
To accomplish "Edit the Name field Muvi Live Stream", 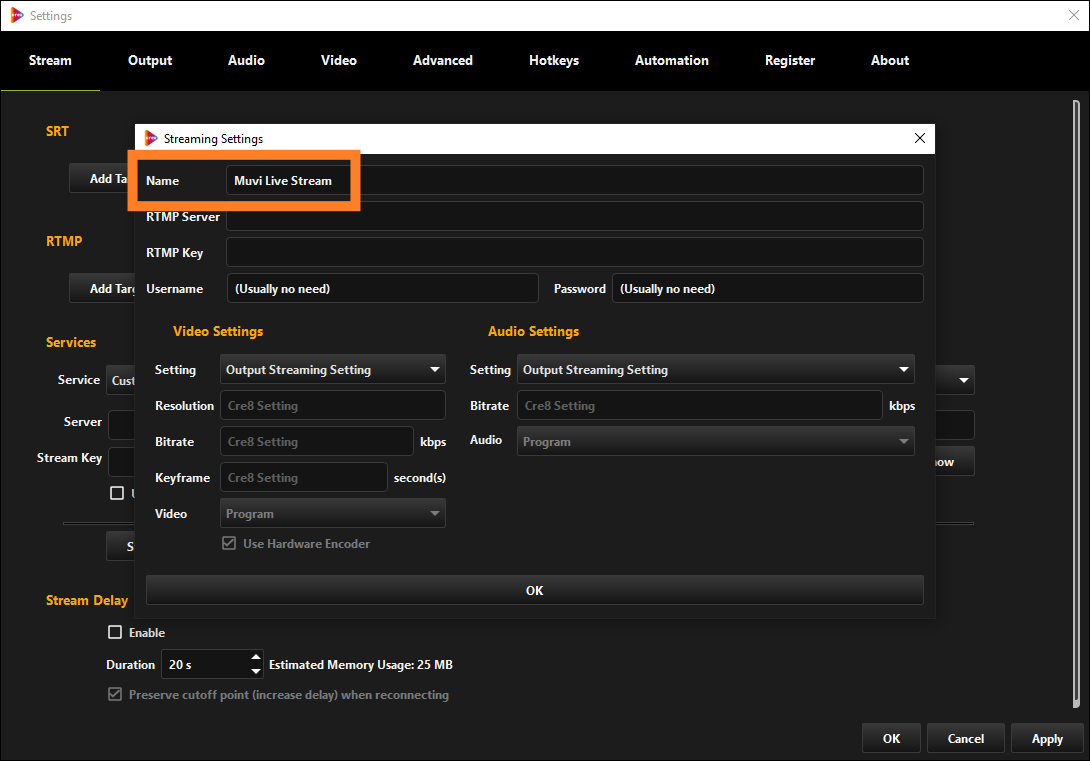I will coord(575,181).
